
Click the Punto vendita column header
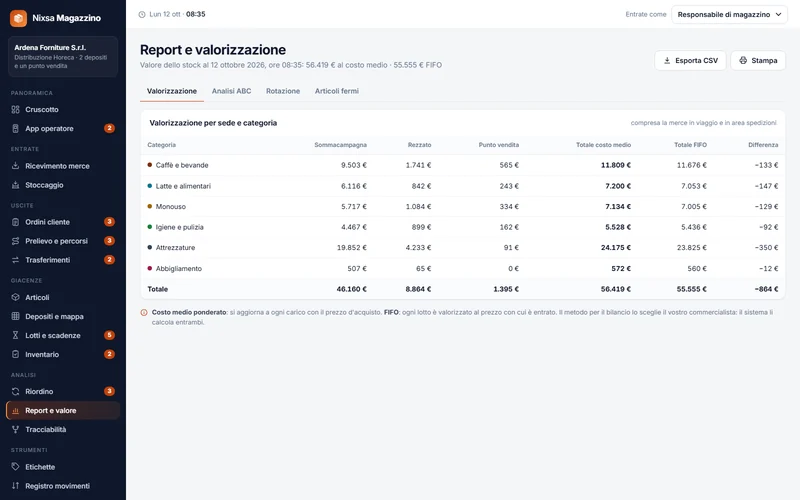[498, 145]
